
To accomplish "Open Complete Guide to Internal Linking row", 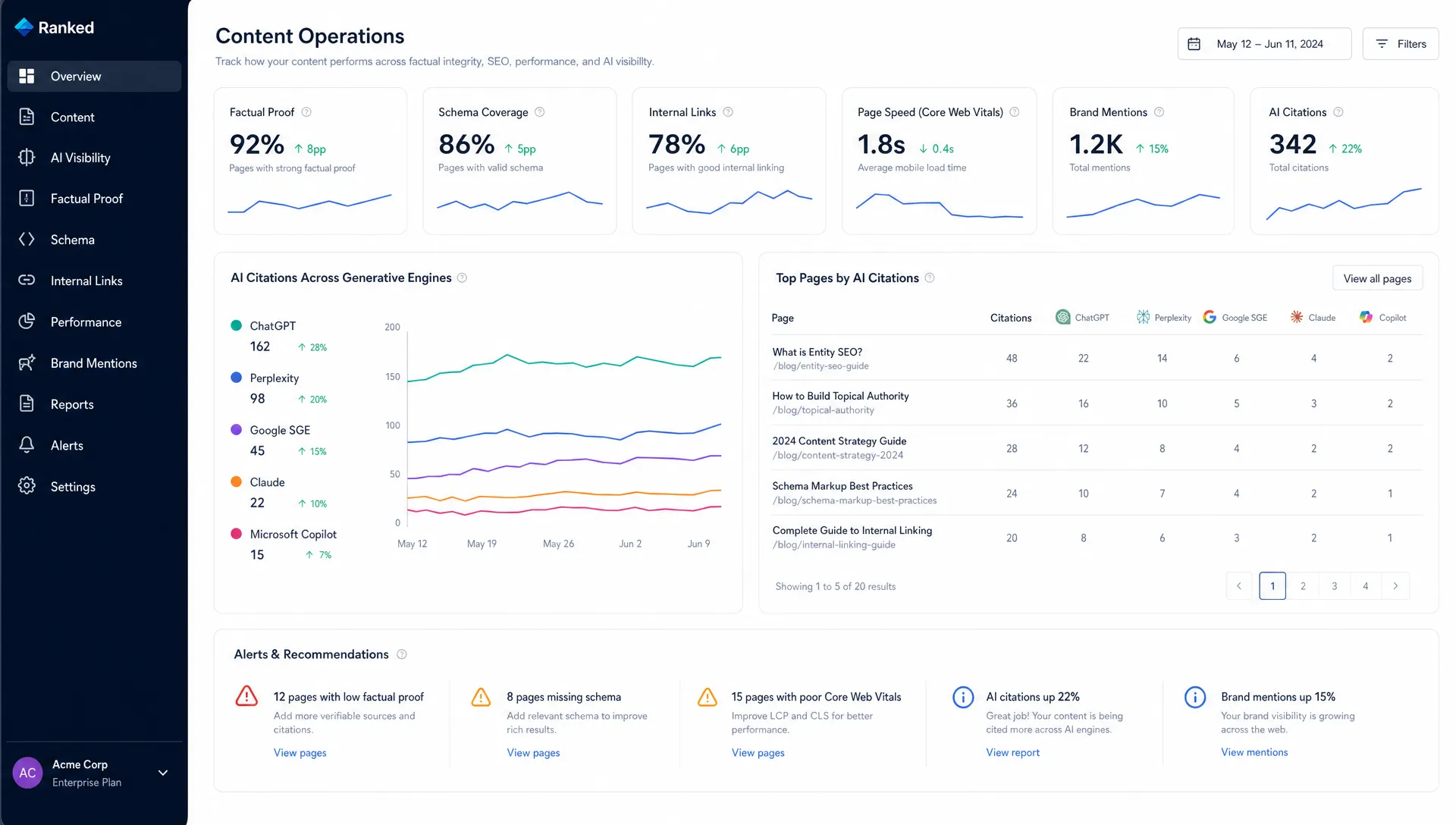I will pyautogui.click(x=1097, y=538).
